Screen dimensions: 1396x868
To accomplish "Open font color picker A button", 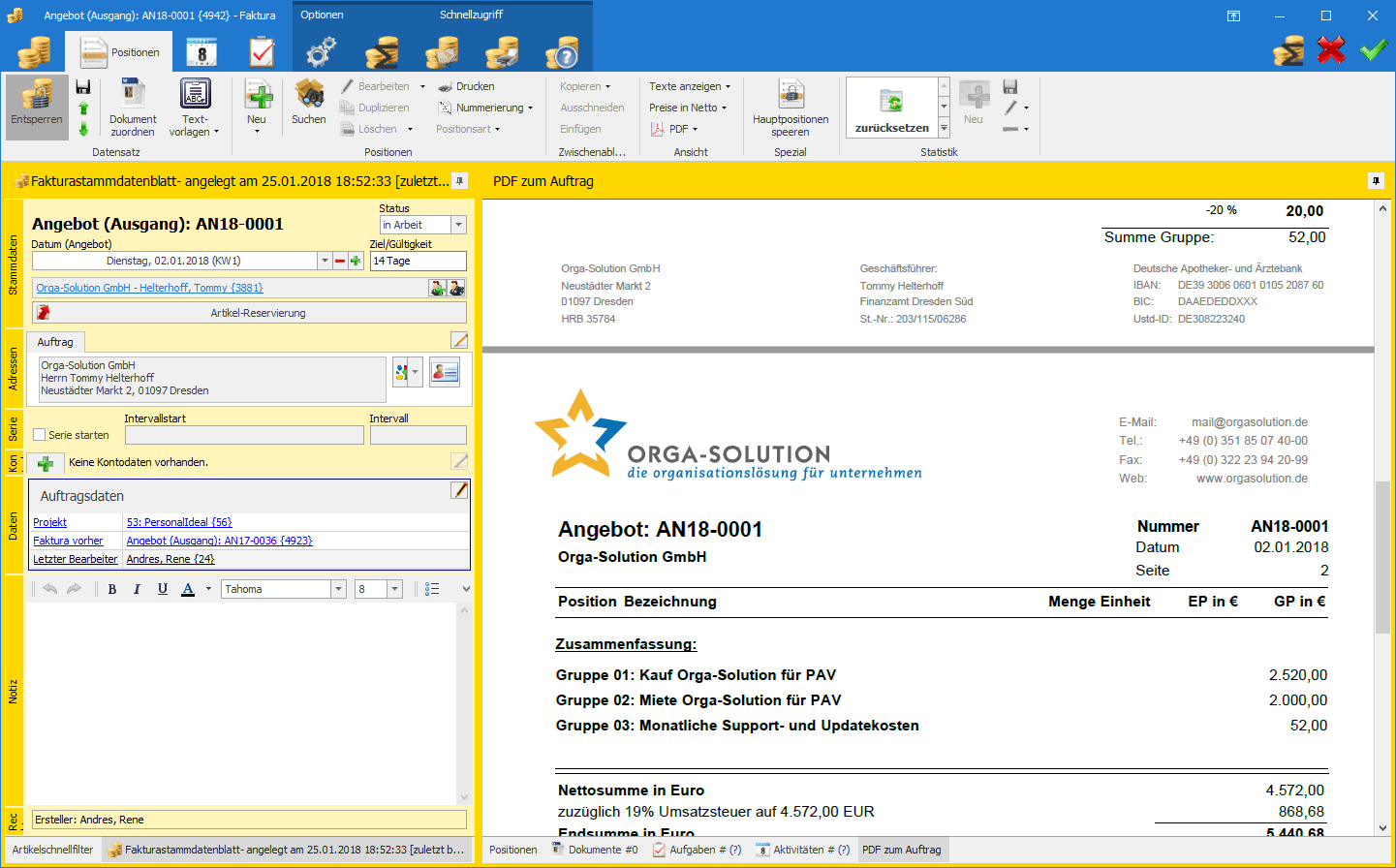I will tap(188, 589).
